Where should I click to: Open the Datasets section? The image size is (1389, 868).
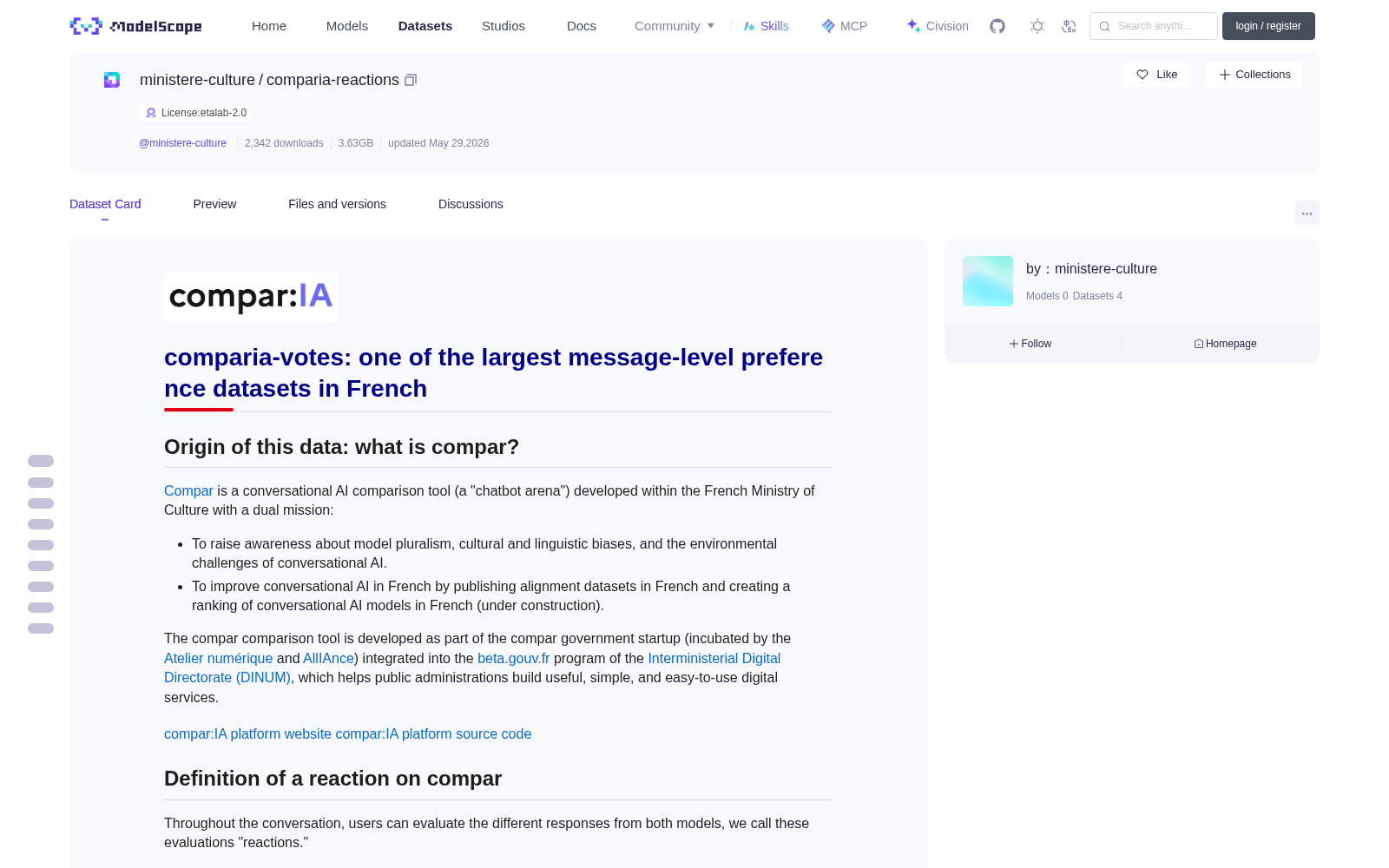tap(425, 26)
